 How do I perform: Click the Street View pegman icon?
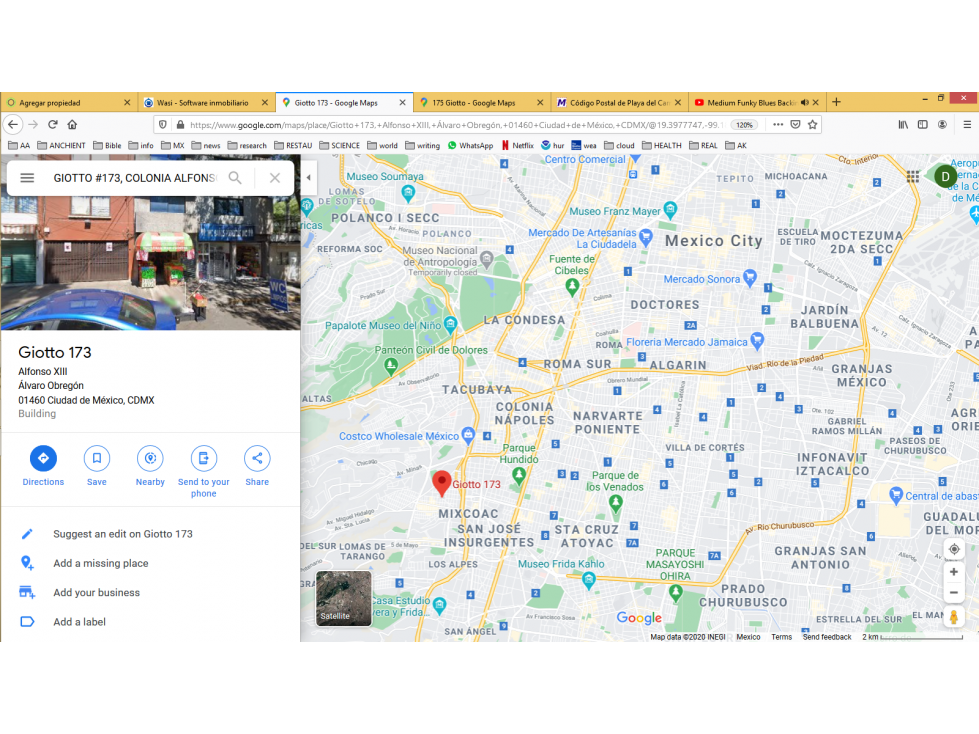click(x=953, y=617)
